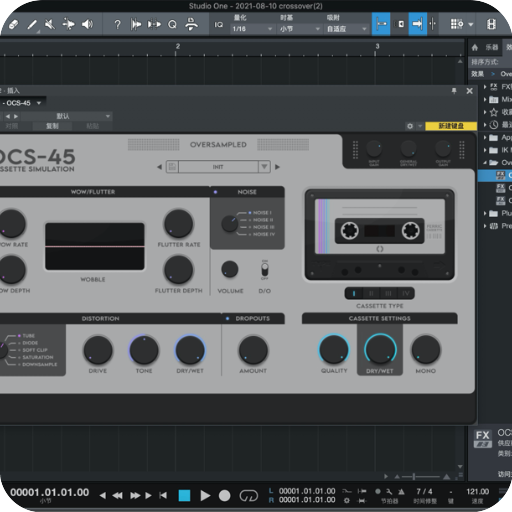This screenshot has height=512, width=512.
Task: Toggle the NOISE section enable dot
Action: 215,192
